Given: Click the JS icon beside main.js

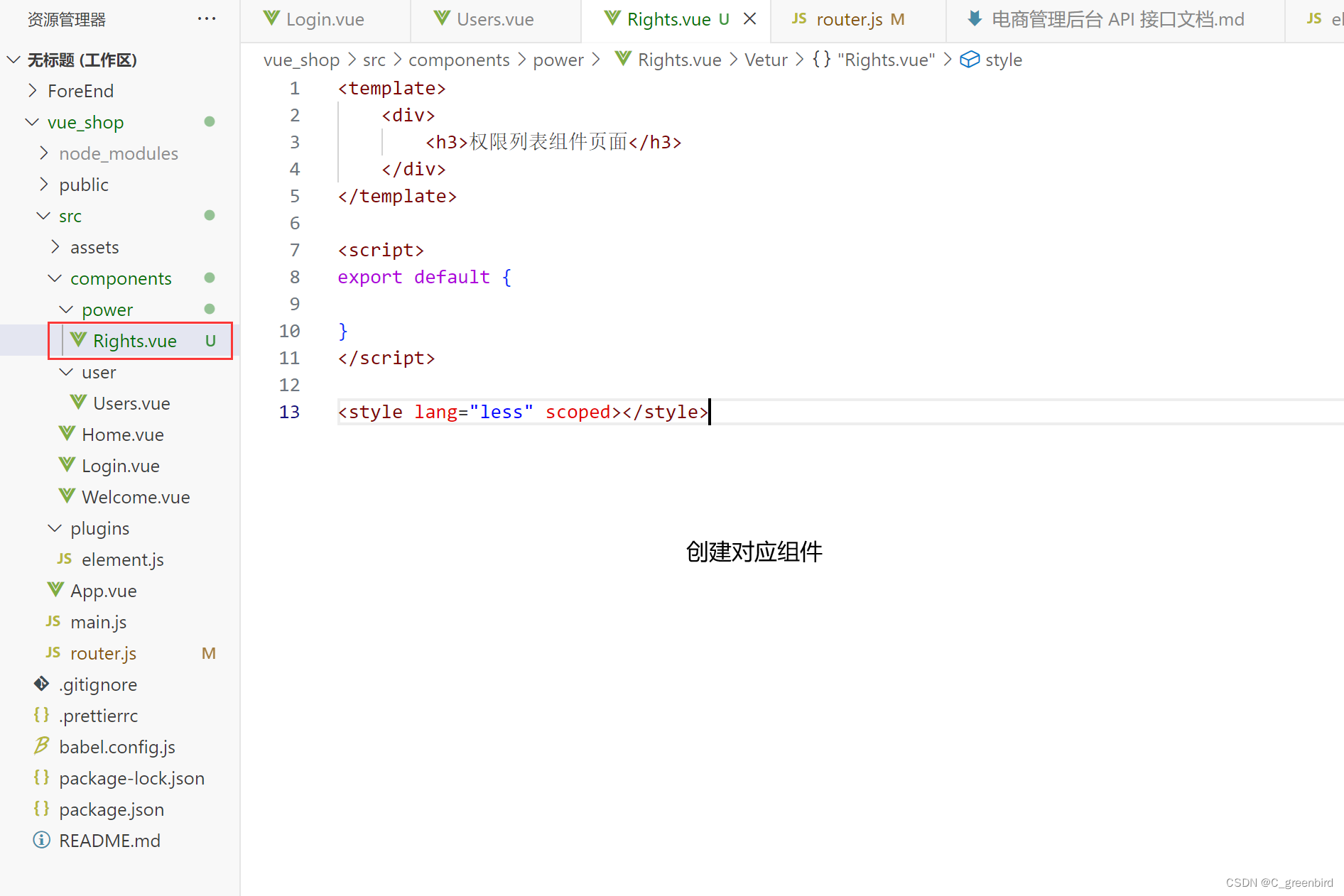Looking at the screenshot, I should (x=53, y=621).
